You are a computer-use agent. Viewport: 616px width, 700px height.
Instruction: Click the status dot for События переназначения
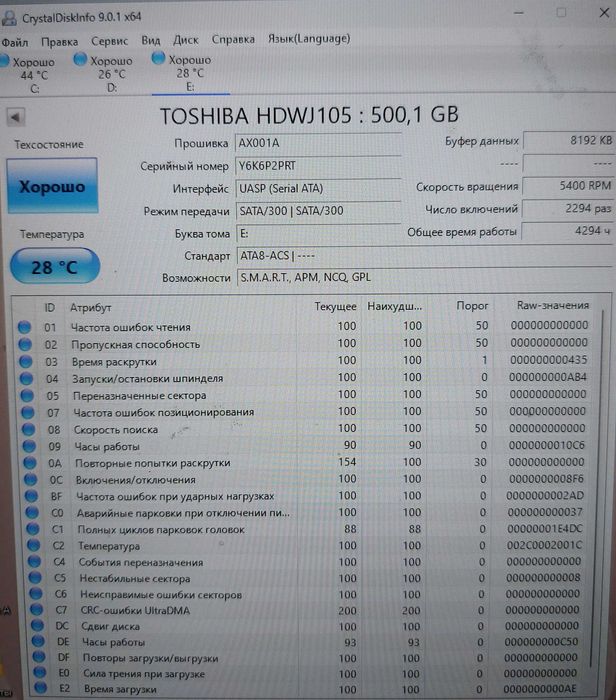tap(34, 562)
